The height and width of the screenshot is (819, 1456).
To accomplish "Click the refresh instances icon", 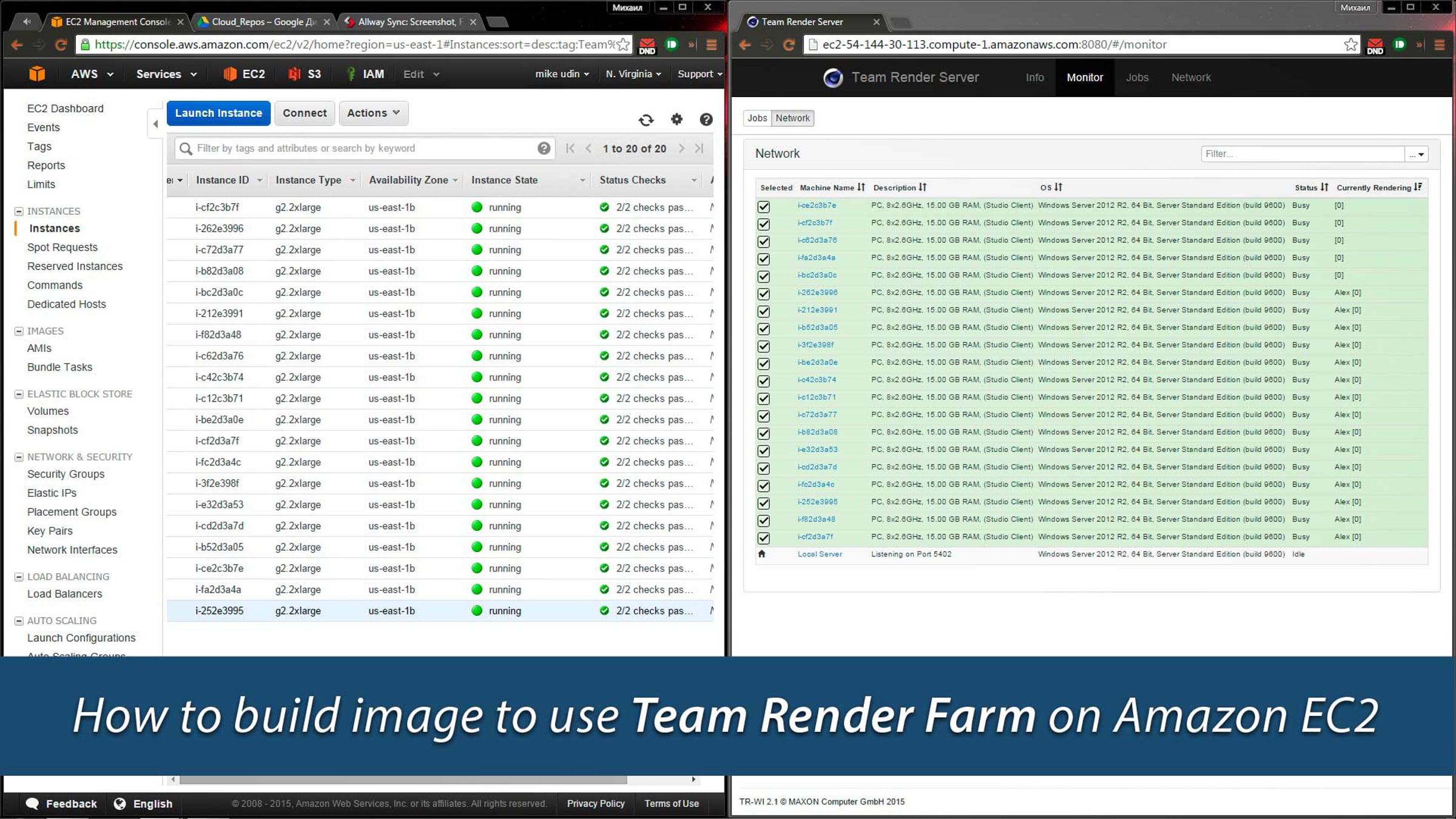I will tap(646, 120).
